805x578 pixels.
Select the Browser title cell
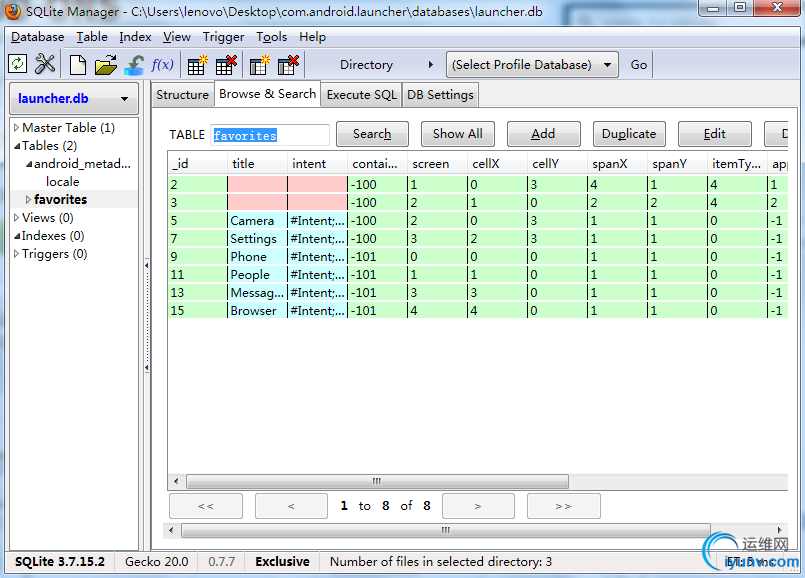(257, 311)
